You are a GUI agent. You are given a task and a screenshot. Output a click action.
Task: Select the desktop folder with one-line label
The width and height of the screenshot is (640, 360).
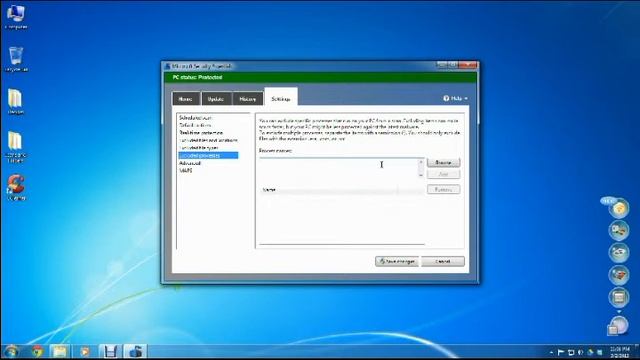coord(16,102)
